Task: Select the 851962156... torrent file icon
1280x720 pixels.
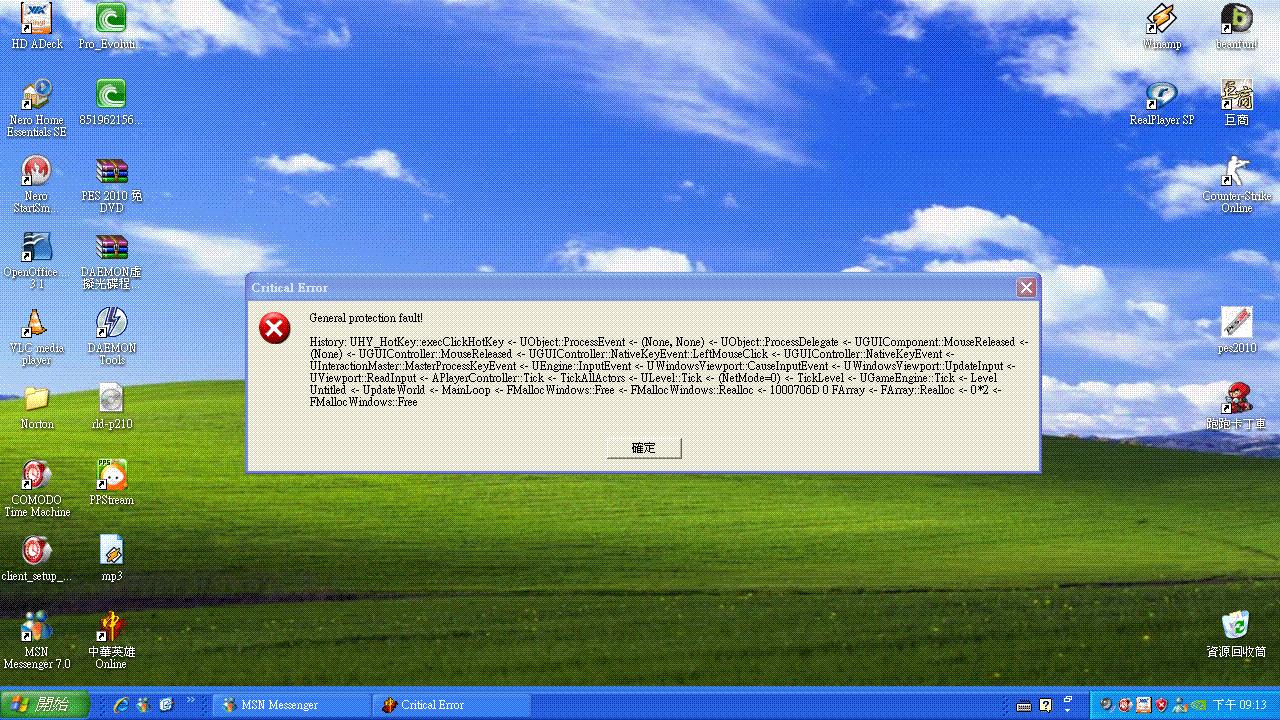Action: point(111,103)
